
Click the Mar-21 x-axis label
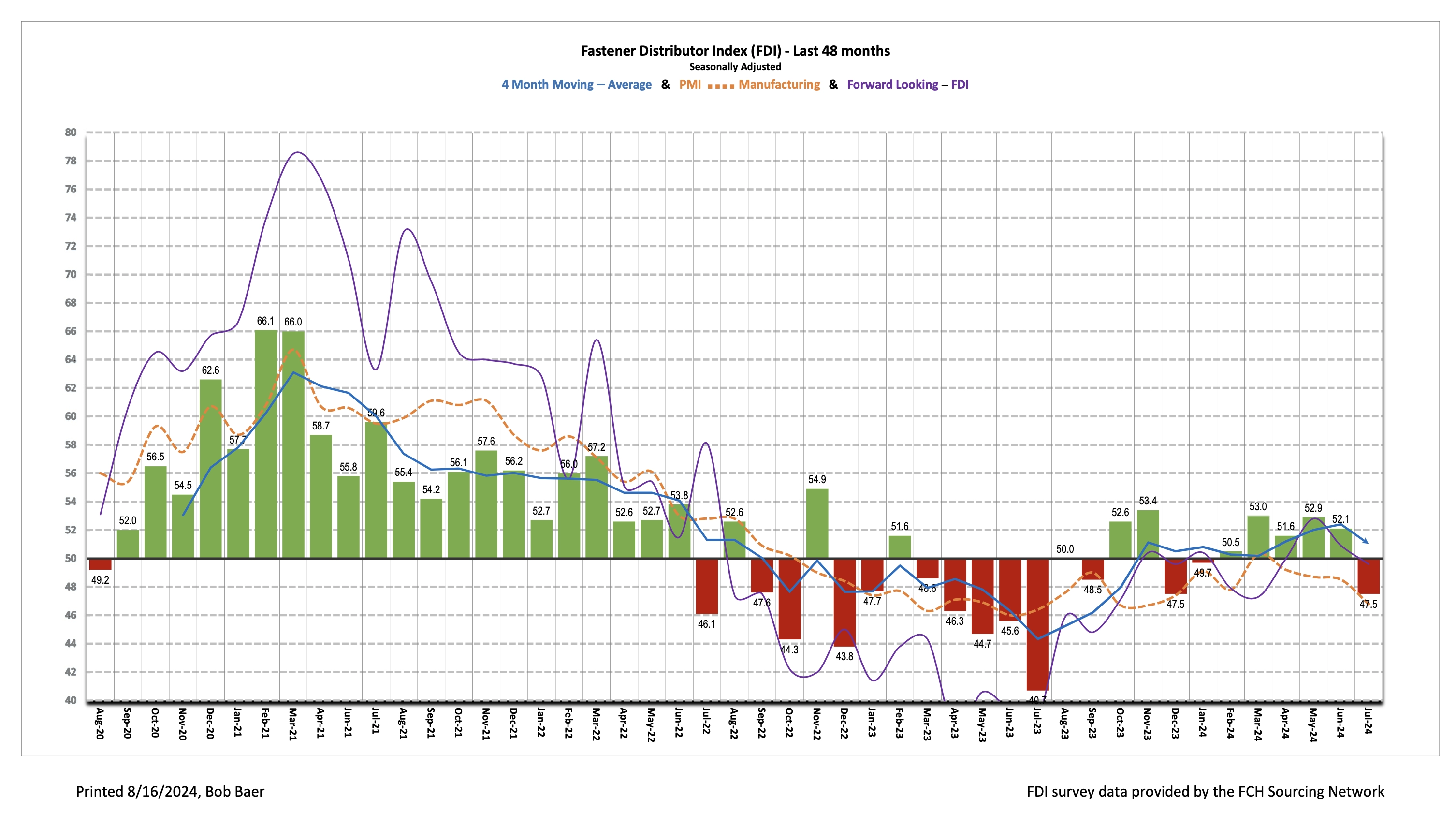292,724
